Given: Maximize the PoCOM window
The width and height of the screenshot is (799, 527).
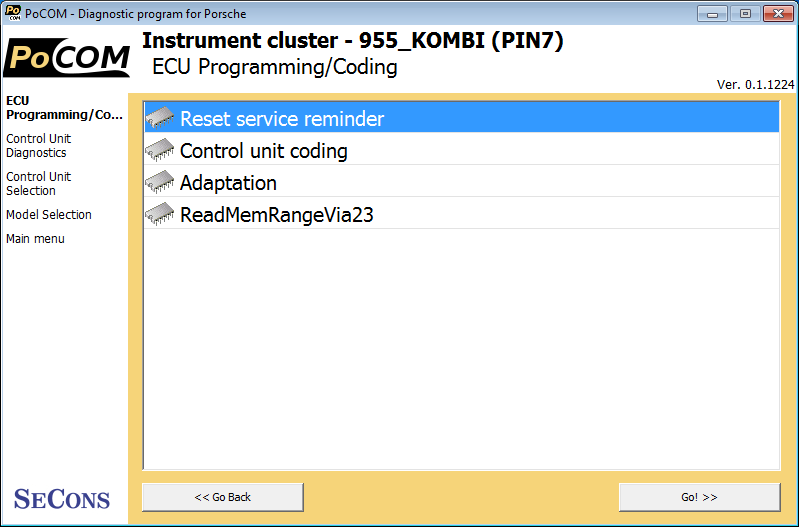Looking at the screenshot, I should pos(745,13).
